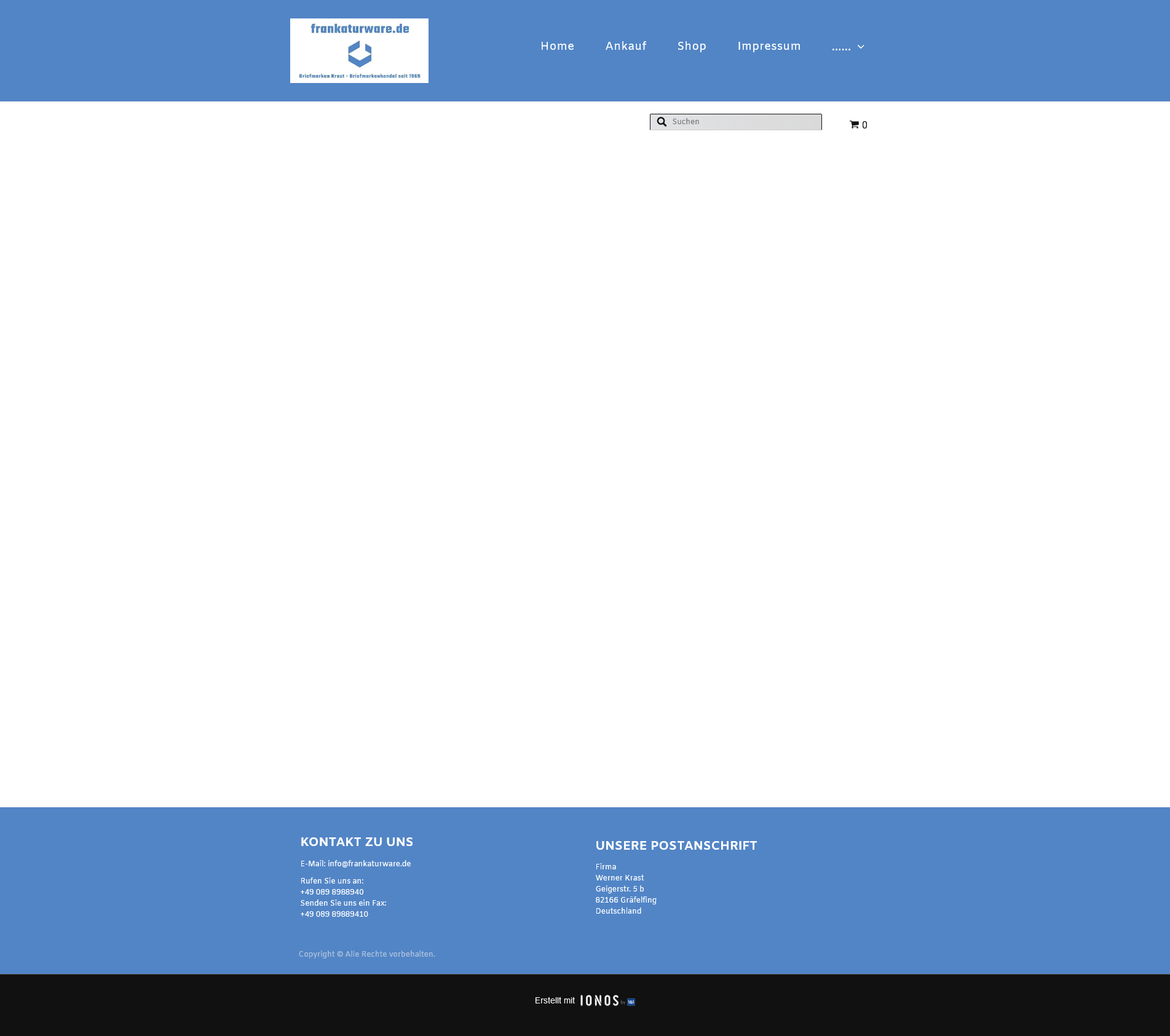
Task: Click the Copyright 'Alle Rechte vorbehalten' text
Action: pyautogui.click(x=367, y=954)
